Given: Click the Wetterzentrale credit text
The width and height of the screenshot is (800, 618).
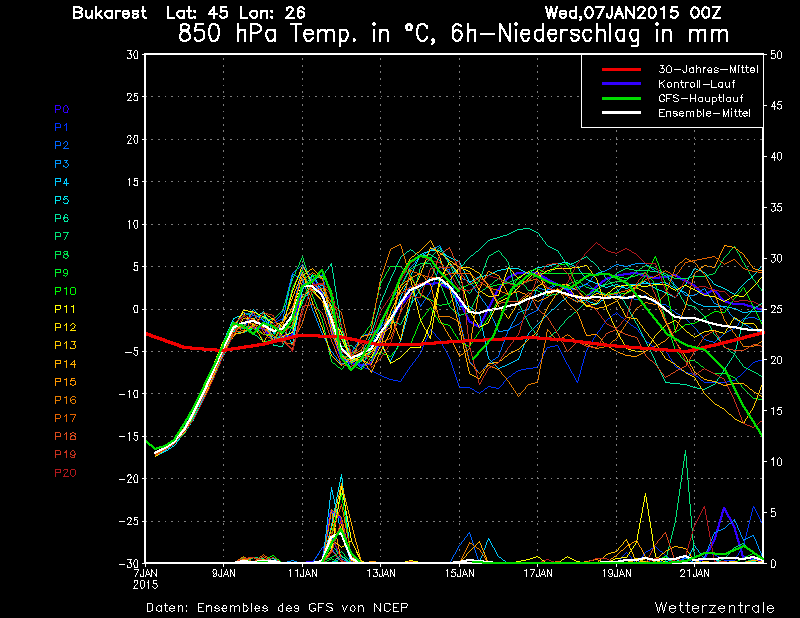Looking at the screenshot, I should [714, 607].
